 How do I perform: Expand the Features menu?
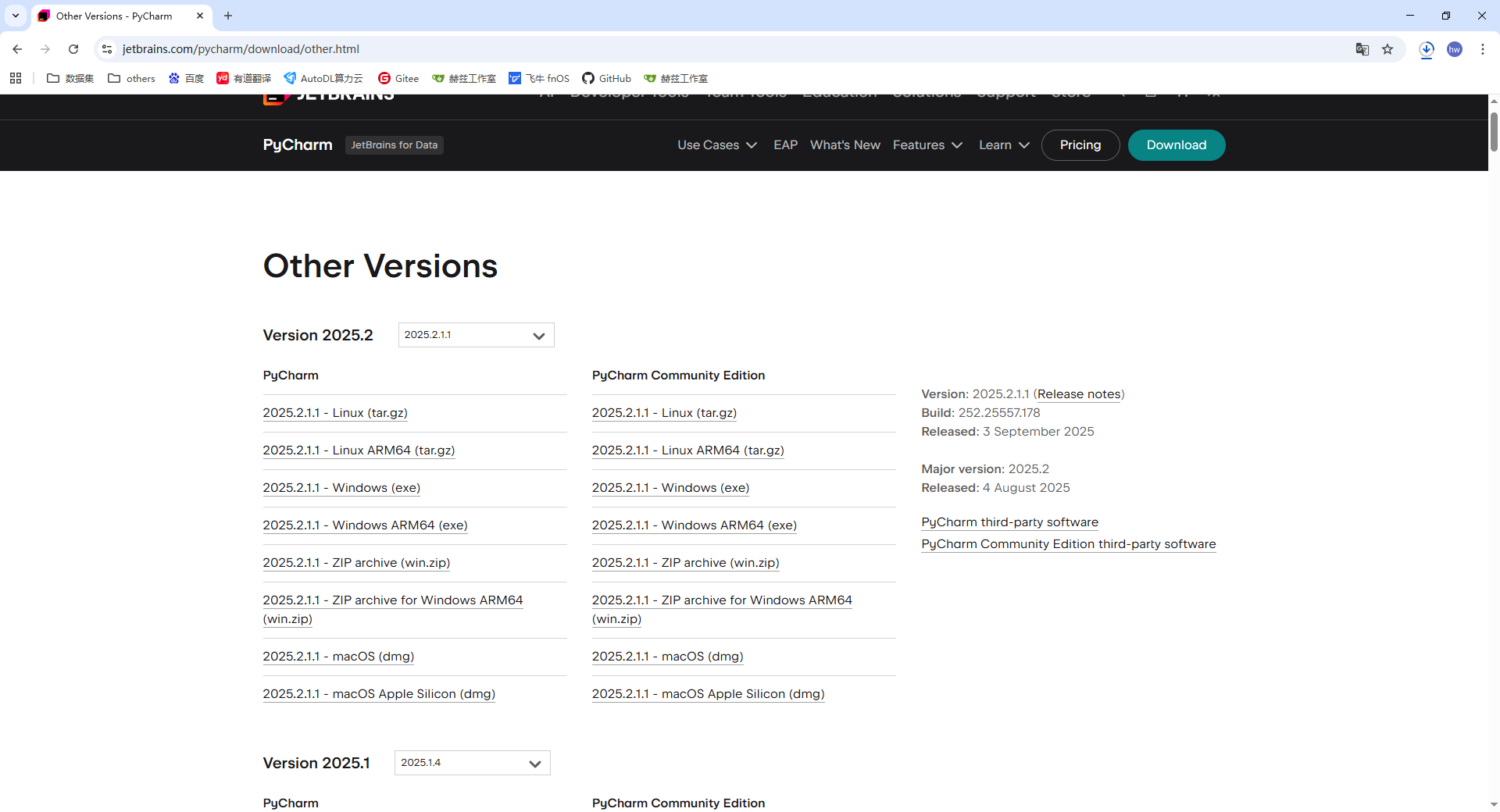tap(927, 145)
